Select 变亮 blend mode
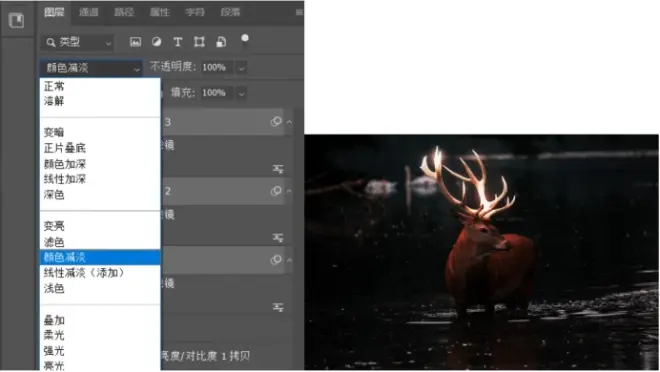 100,226
